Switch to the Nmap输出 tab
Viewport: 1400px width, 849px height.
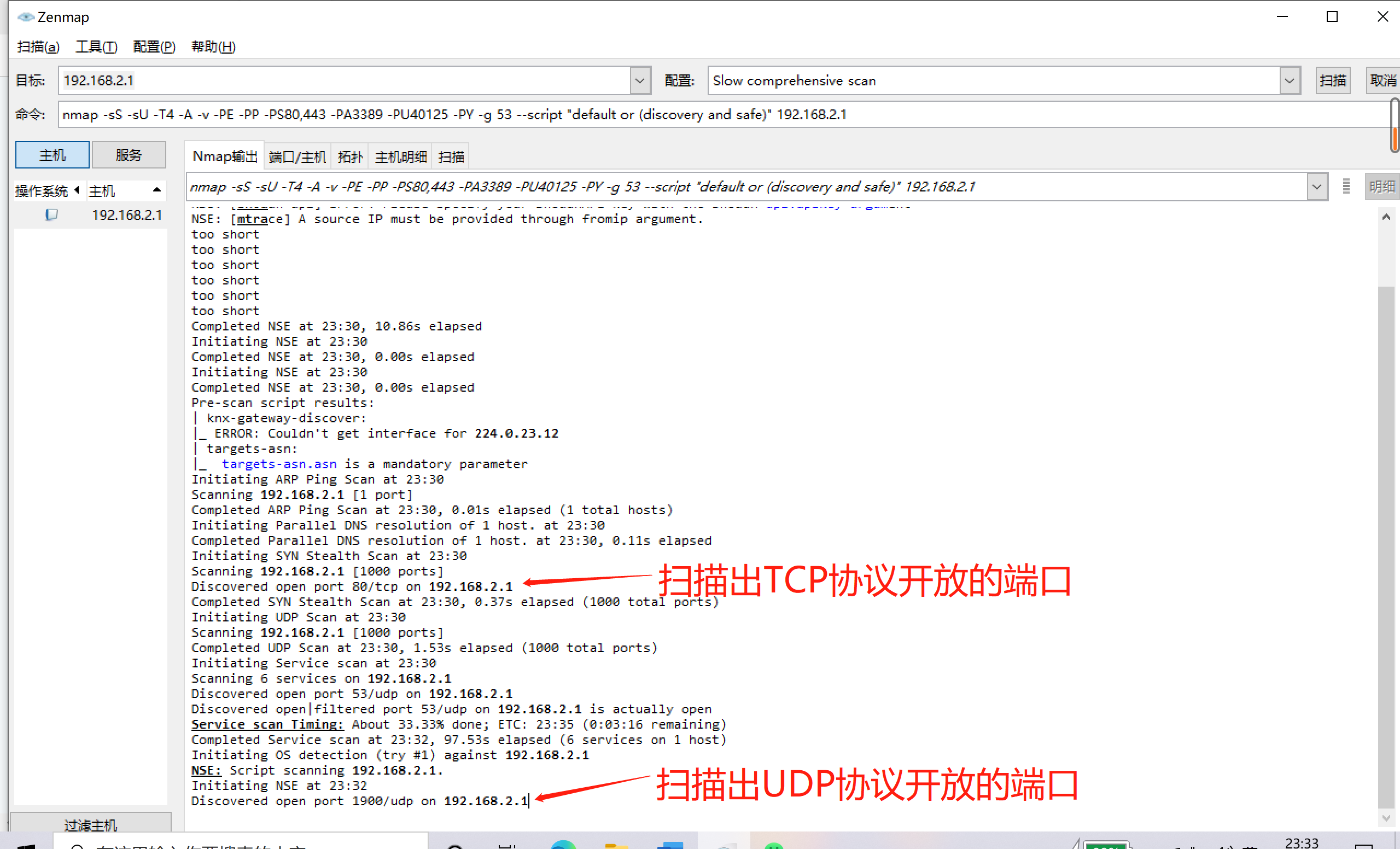tap(224, 156)
